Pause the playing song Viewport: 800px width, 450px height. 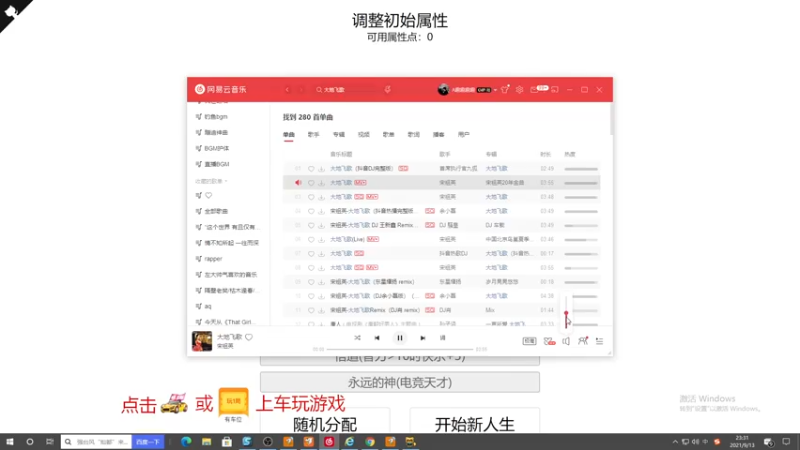pyautogui.click(x=400, y=338)
